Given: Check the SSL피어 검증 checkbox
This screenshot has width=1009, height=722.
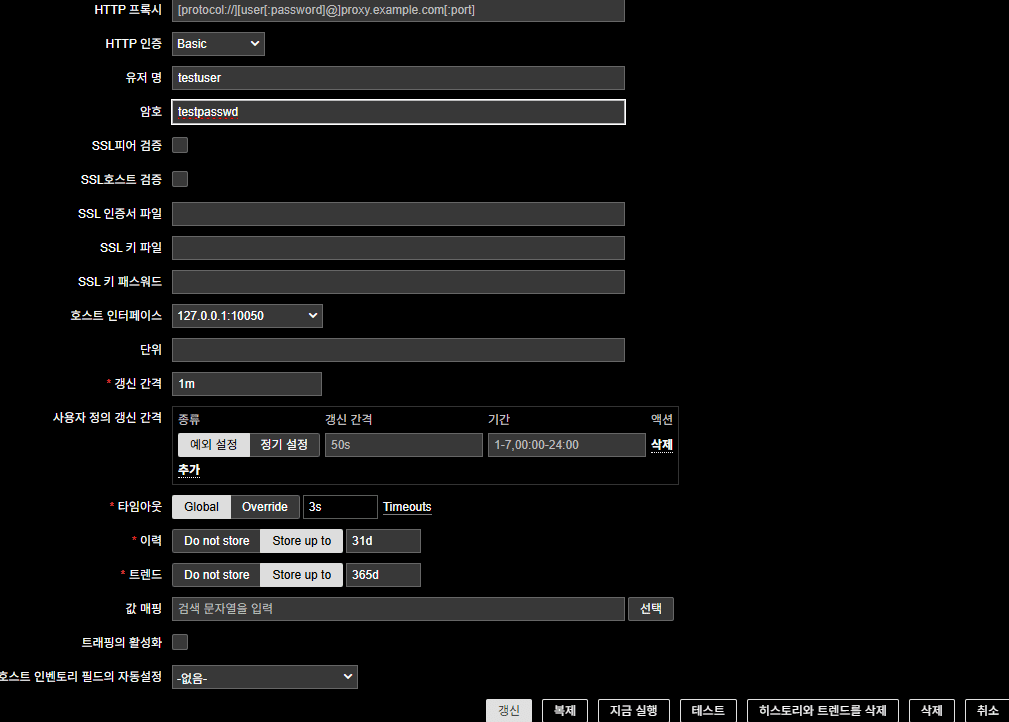Looking at the screenshot, I should click(180, 145).
